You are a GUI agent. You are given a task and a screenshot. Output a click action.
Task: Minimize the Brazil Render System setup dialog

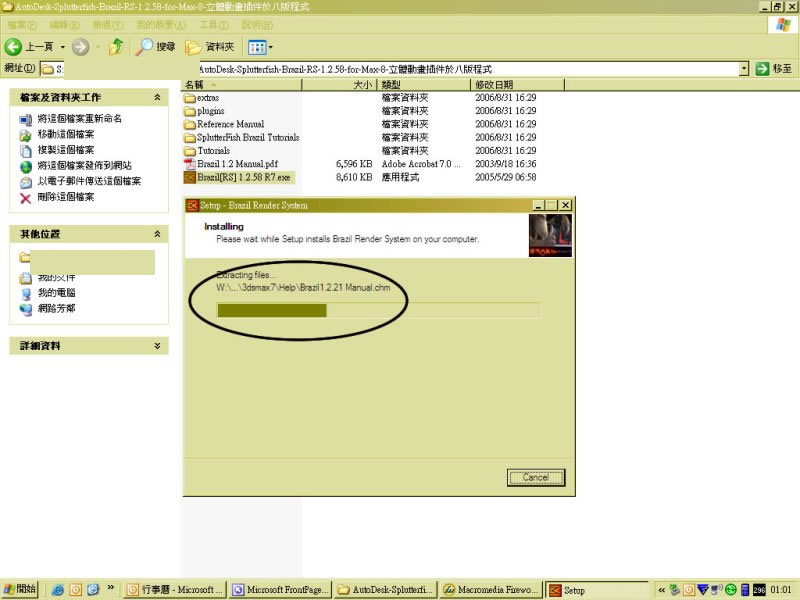point(538,205)
